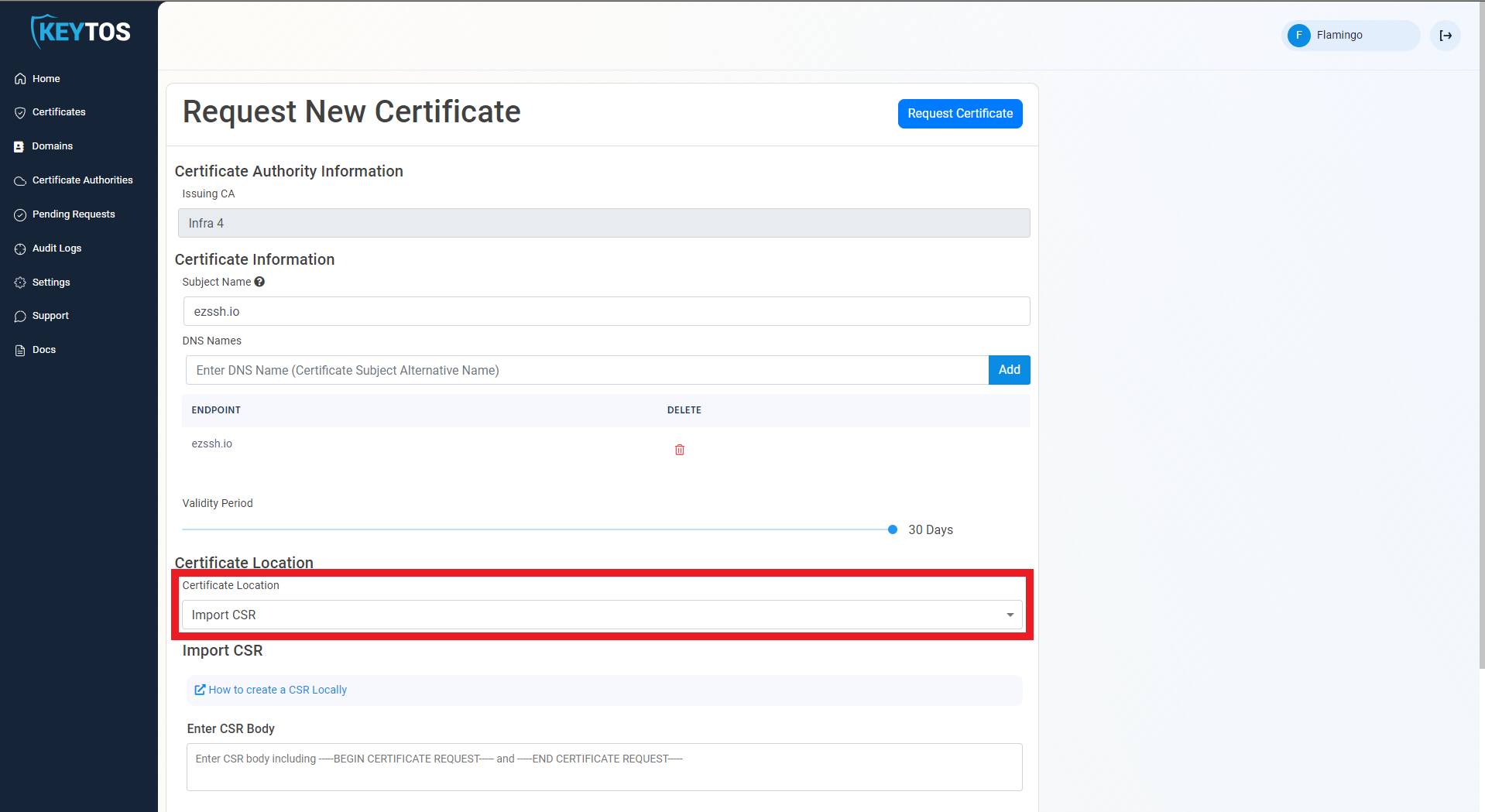Open Docs from sidebar
This screenshot has height=812, width=1485.
[x=44, y=350]
